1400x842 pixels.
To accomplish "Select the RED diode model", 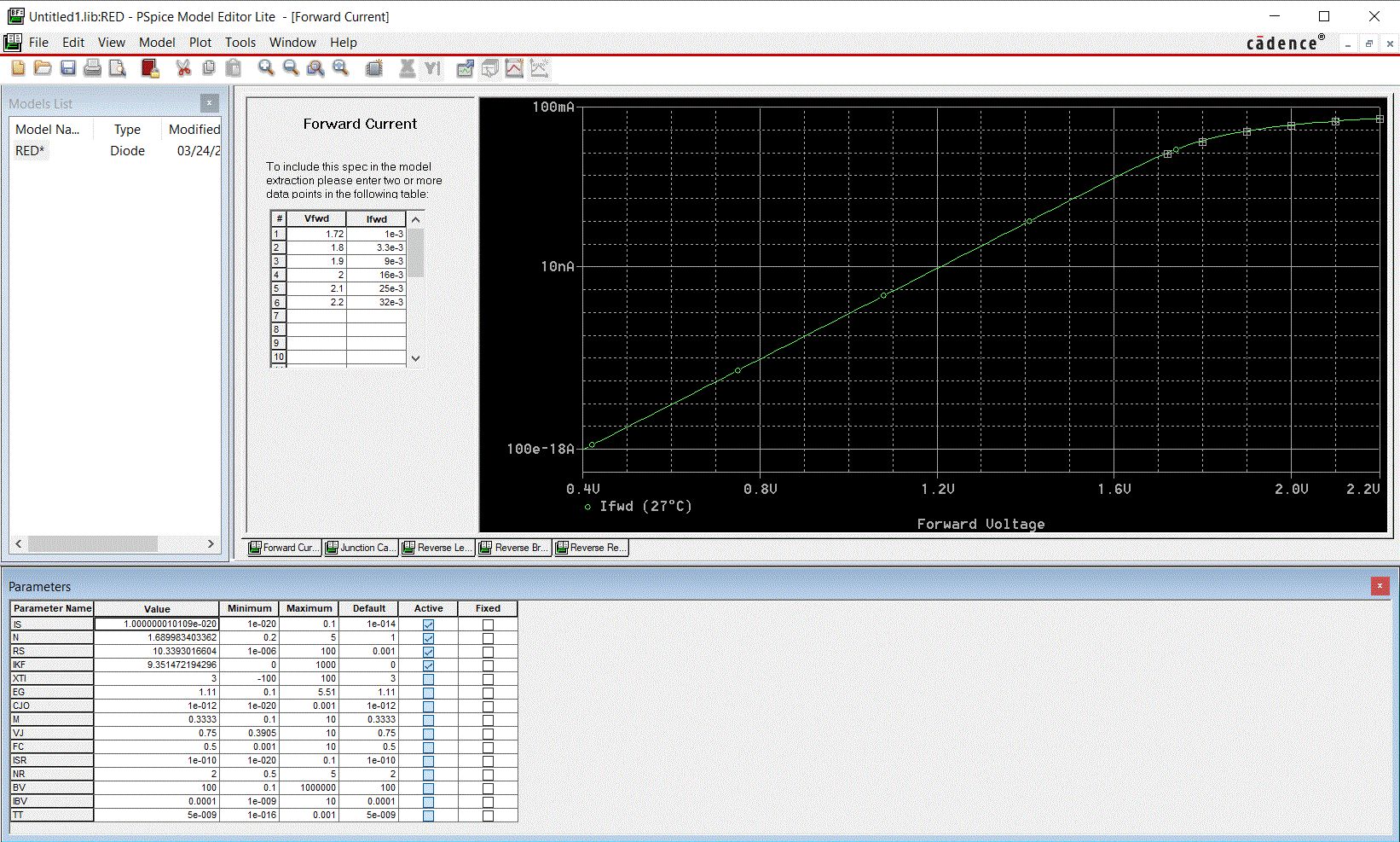I will (x=30, y=151).
